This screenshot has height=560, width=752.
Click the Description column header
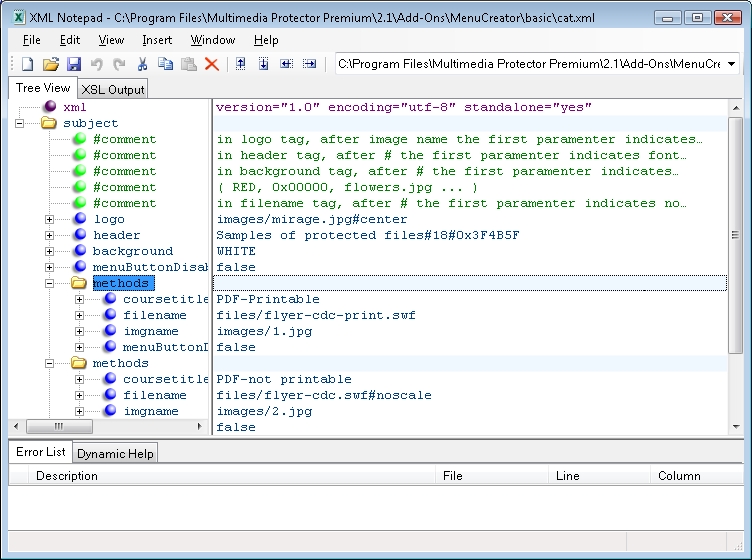pos(67,476)
